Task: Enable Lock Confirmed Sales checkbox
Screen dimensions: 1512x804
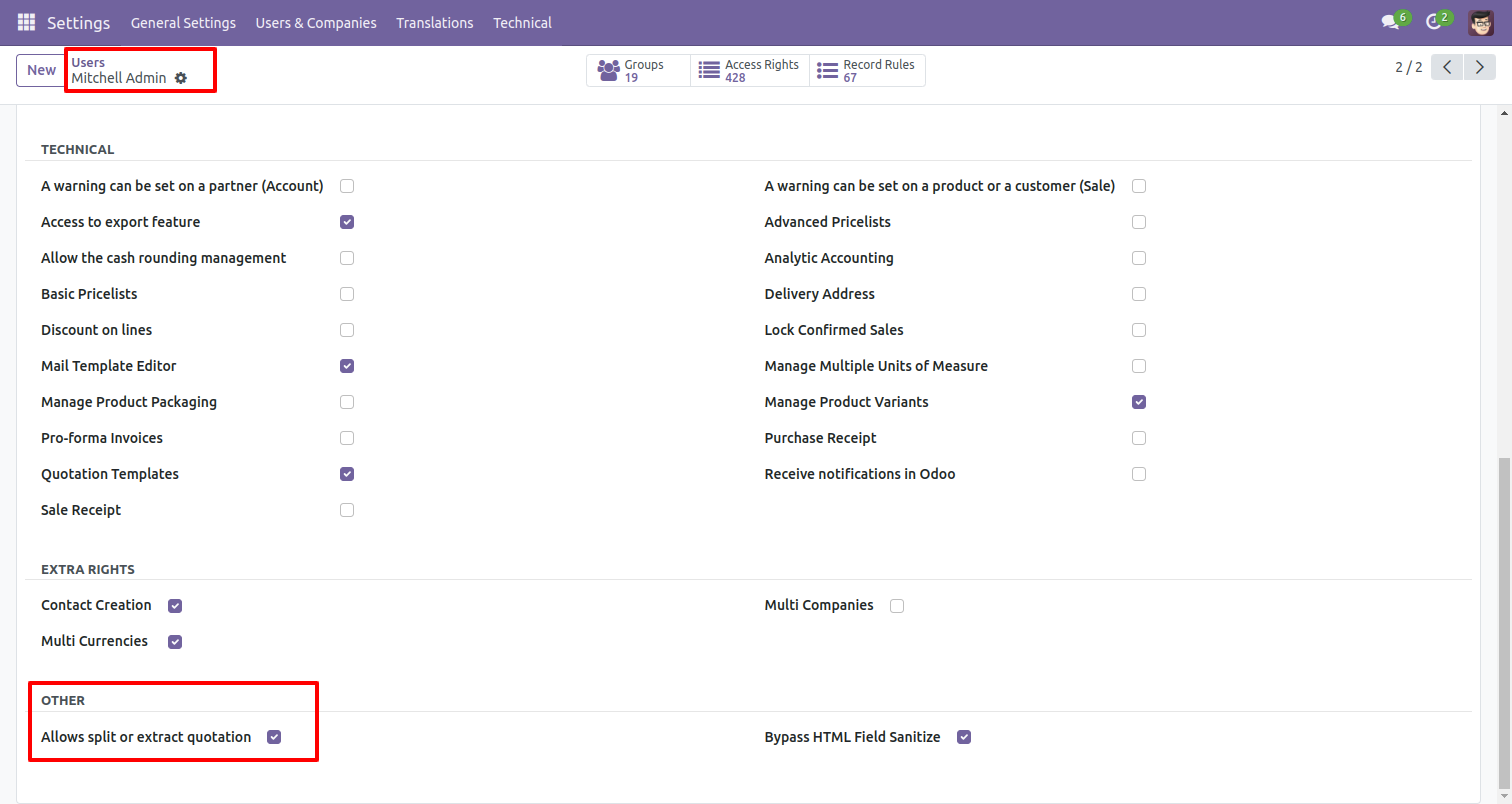Action: click(x=1139, y=330)
